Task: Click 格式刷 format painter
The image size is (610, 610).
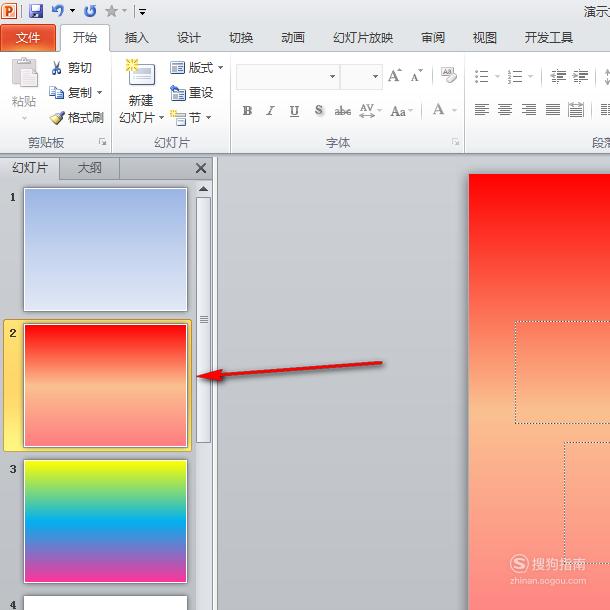Action: (x=77, y=117)
